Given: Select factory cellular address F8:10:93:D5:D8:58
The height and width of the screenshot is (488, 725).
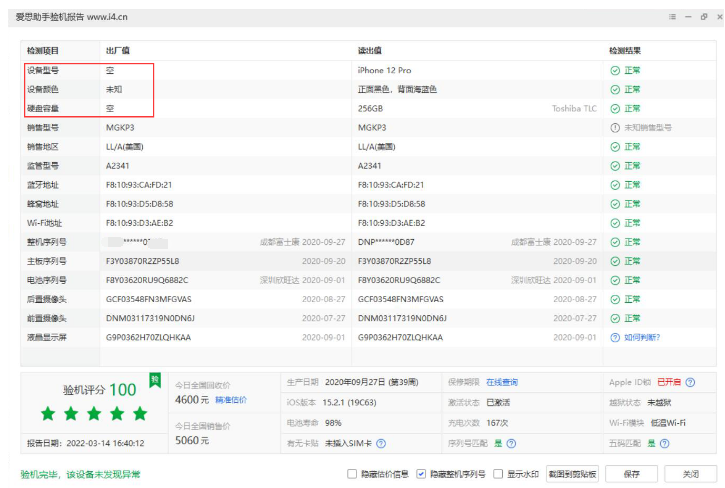Looking at the screenshot, I should click(x=140, y=204).
